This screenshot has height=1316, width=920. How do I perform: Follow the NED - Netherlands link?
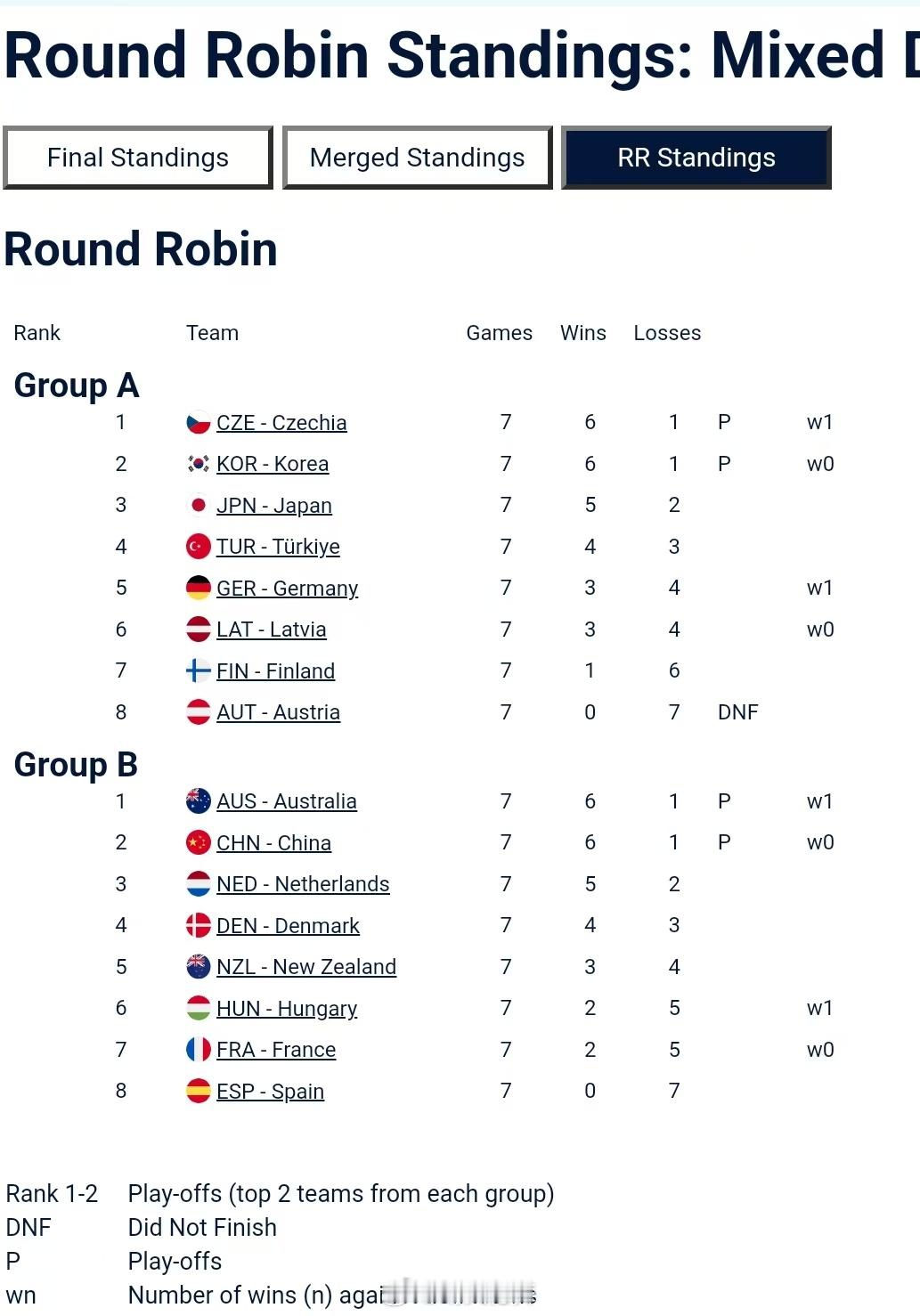pos(303,884)
